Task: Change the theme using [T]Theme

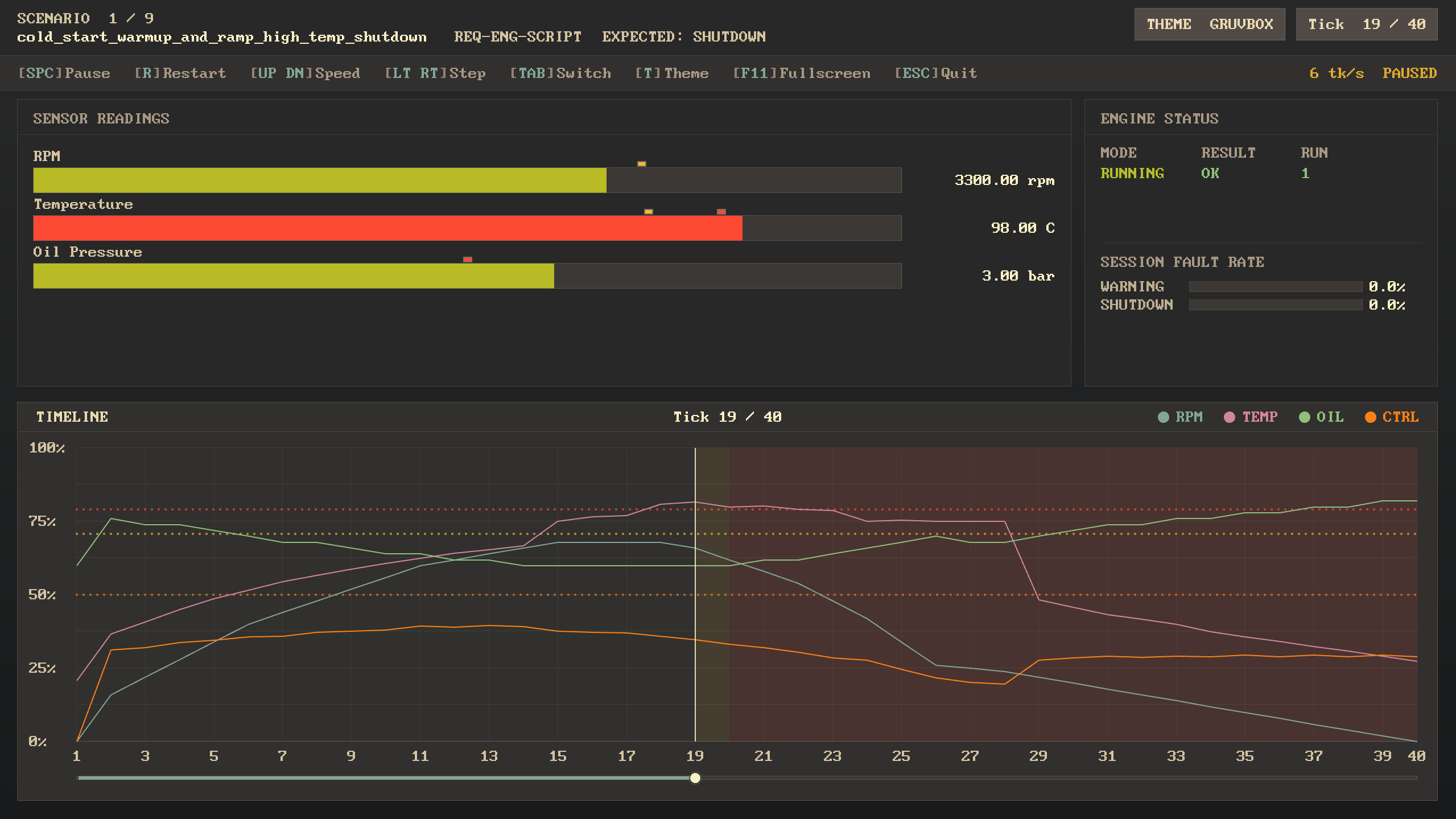Action: pos(671,73)
